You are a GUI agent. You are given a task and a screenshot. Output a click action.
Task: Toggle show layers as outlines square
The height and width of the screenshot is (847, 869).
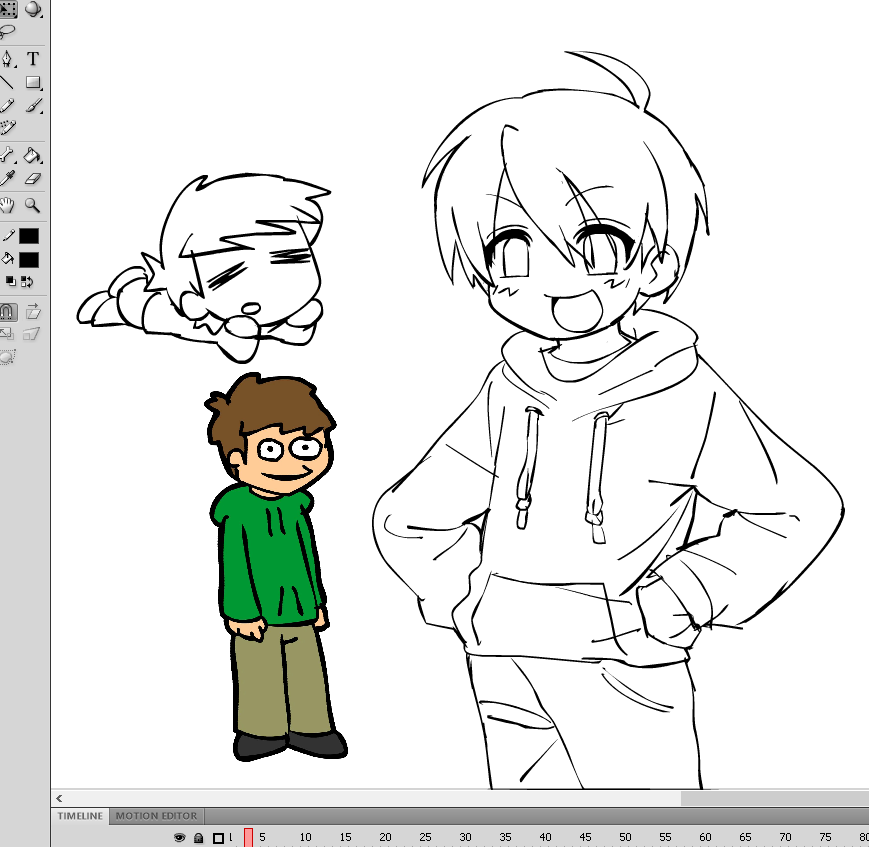point(218,838)
